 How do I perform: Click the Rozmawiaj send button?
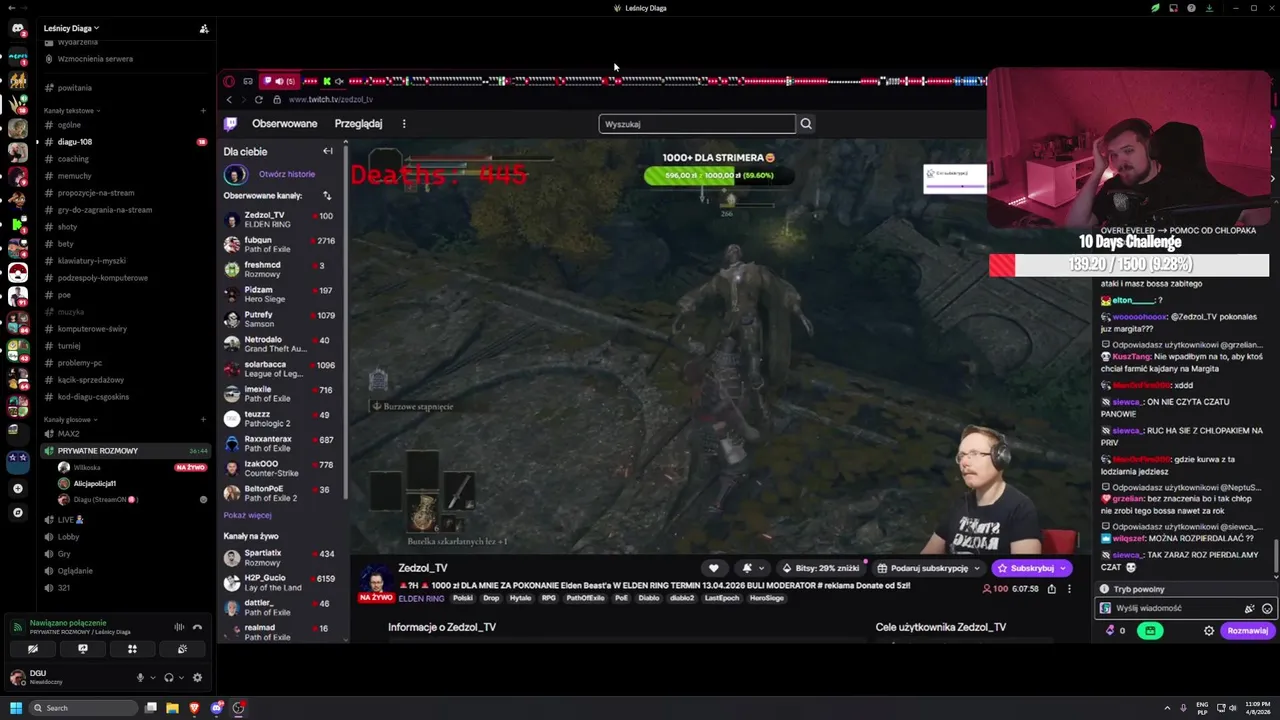coord(1247,631)
